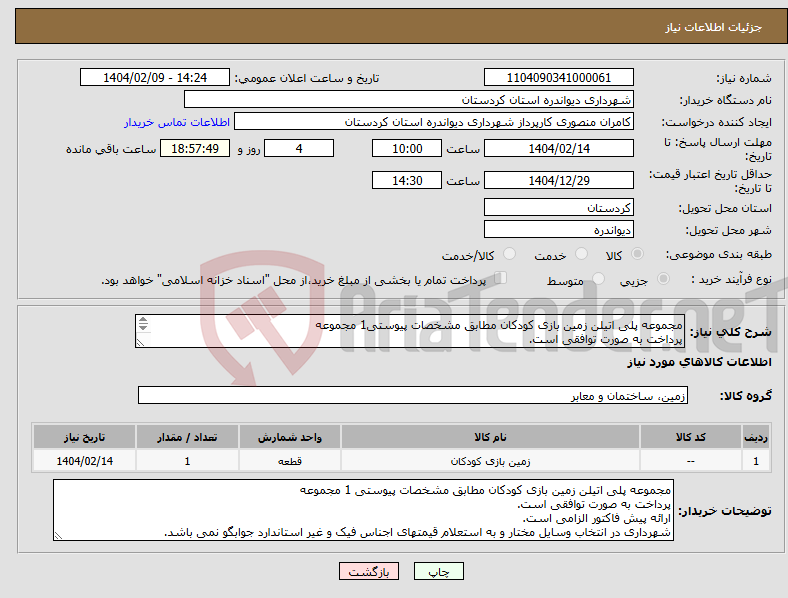Click the need number field 1104090341000061

point(558,77)
